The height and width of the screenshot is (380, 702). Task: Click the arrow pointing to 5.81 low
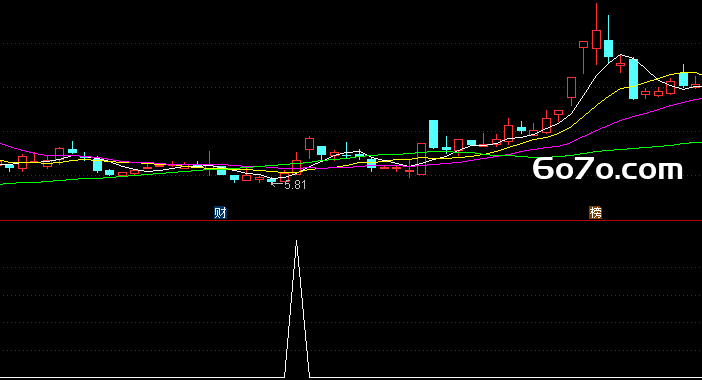click(277, 184)
